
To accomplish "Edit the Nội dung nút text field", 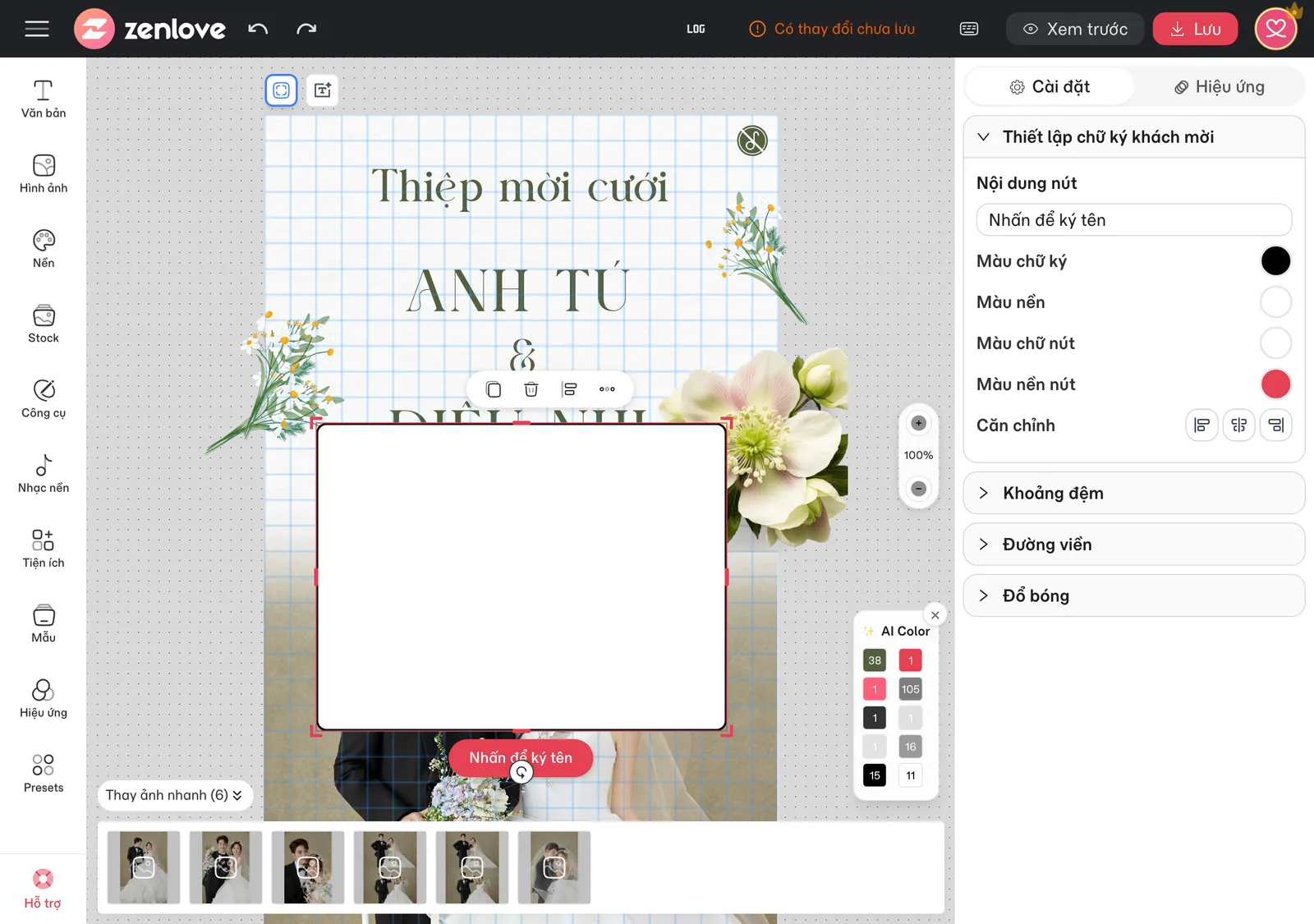I will (x=1134, y=220).
